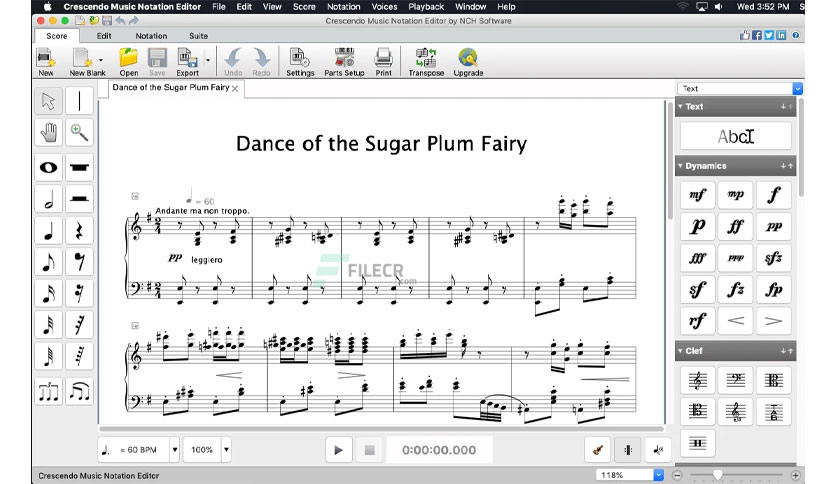Insert piano p dynamic marking
Image resolution: width=836 pixels, height=484 pixels.
(697, 226)
